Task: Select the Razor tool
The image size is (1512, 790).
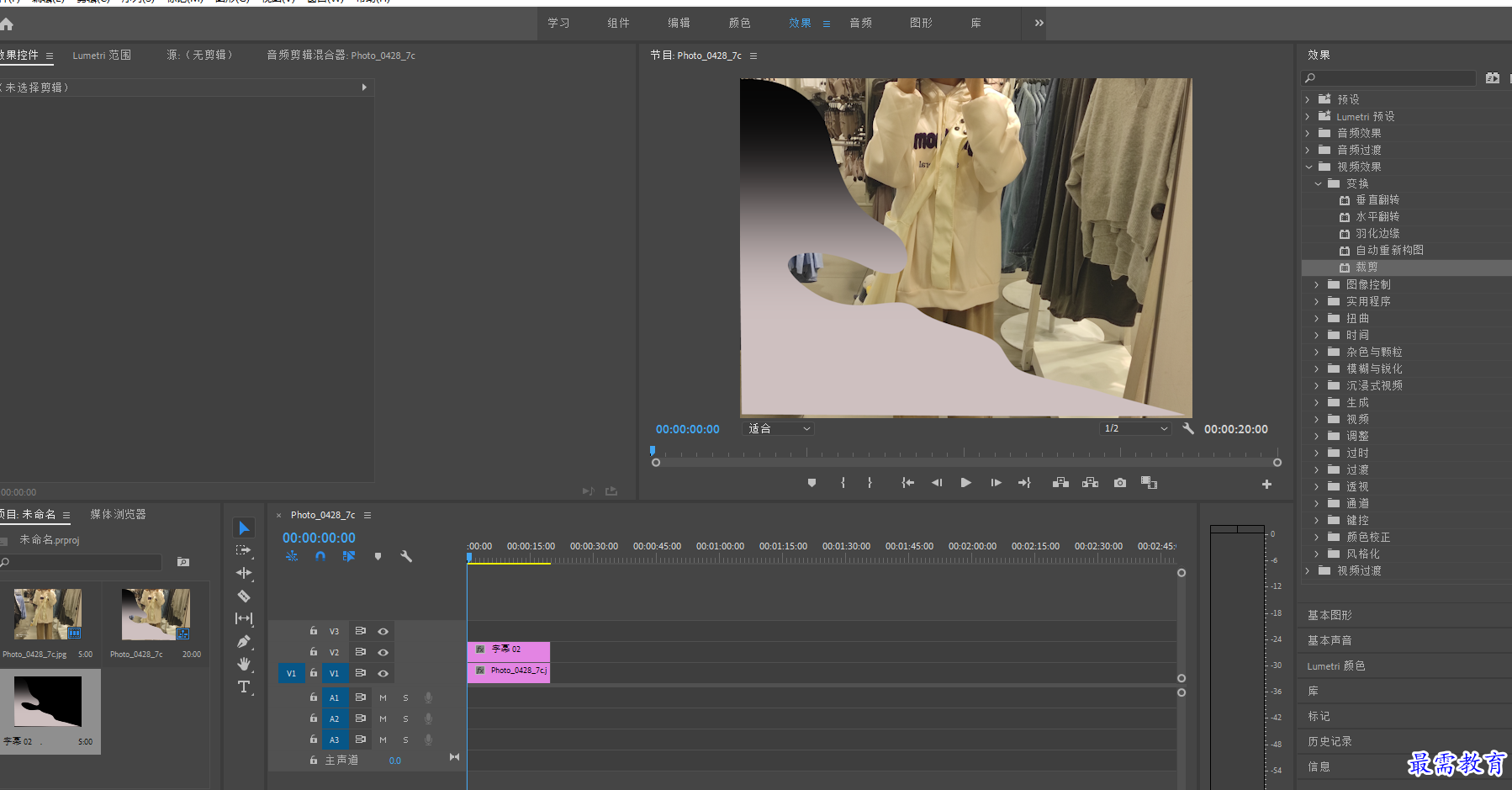Action: (x=244, y=596)
